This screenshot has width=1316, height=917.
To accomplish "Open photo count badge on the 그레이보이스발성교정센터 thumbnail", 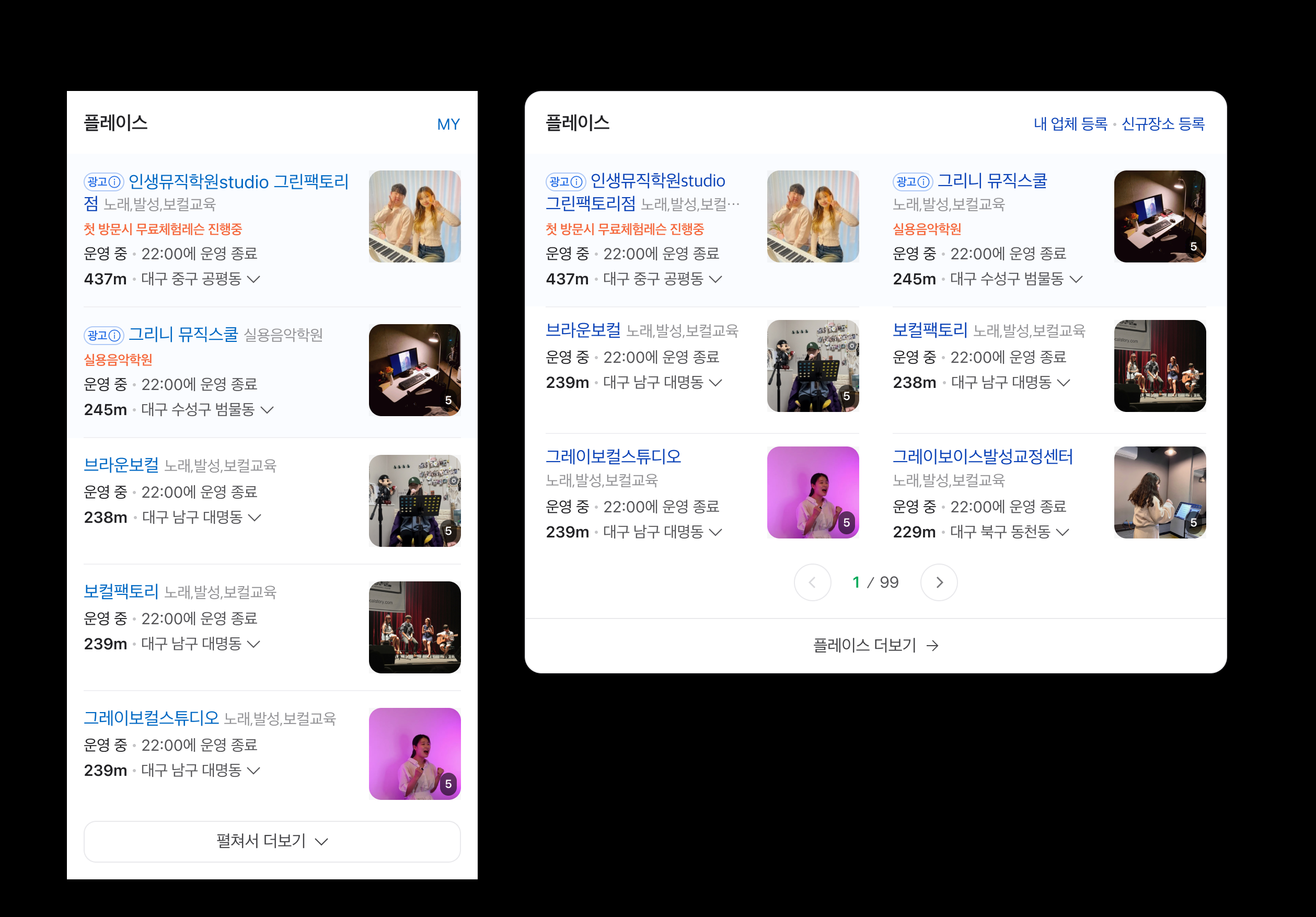I will 1193,522.
